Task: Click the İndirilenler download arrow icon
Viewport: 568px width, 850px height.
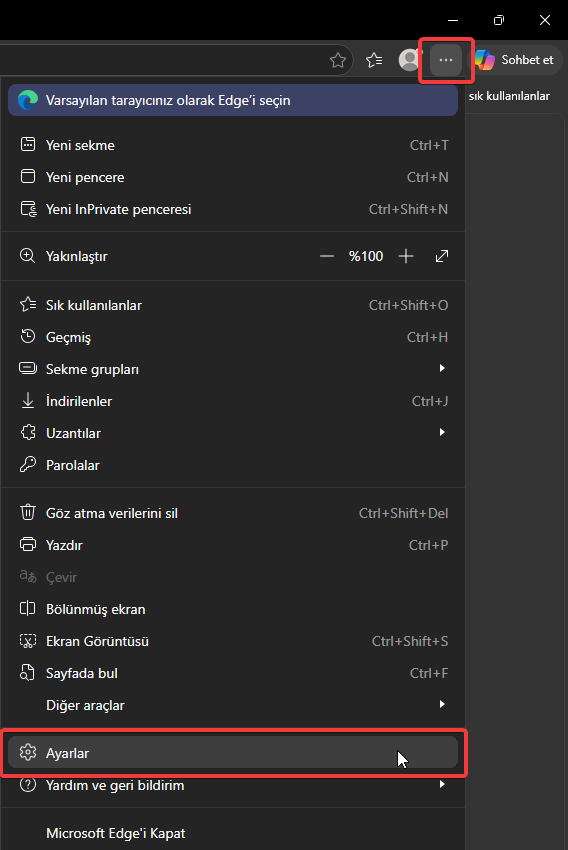Action: (28, 401)
